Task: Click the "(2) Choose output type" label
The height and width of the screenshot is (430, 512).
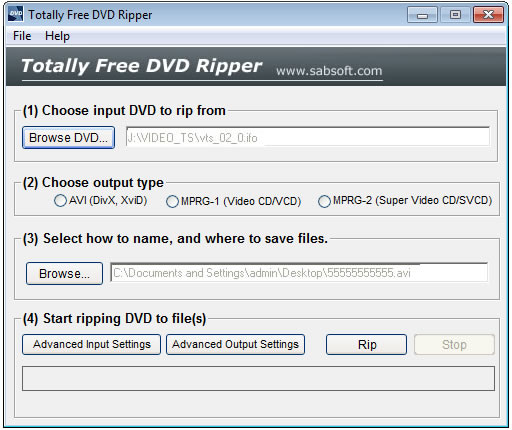Action: (x=93, y=182)
